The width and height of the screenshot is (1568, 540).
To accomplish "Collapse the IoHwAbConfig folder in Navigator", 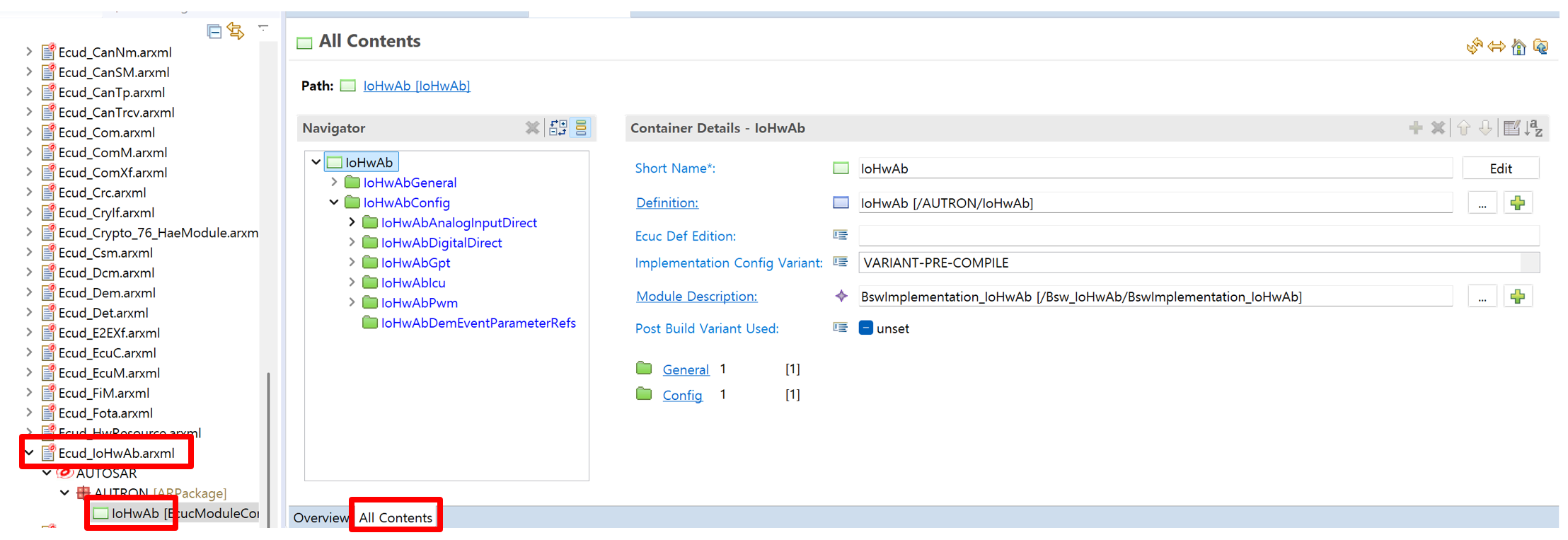I will [334, 202].
